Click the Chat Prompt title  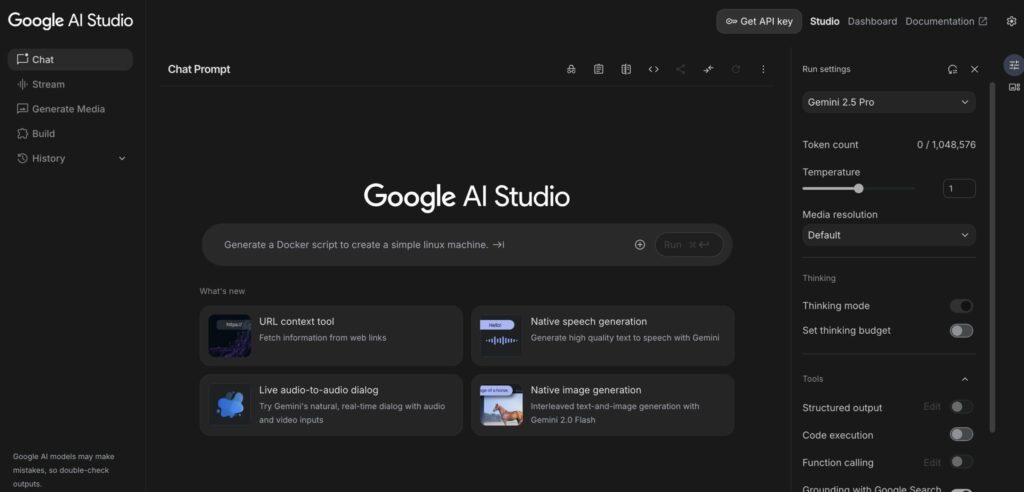[199, 69]
